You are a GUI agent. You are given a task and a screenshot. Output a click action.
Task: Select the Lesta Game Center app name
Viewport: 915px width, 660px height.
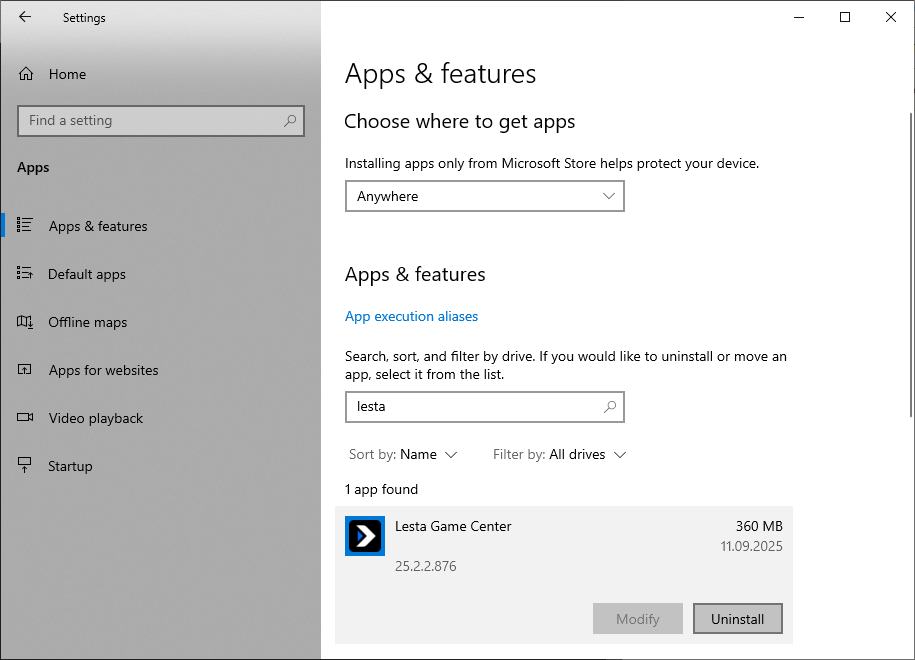[x=453, y=526]
